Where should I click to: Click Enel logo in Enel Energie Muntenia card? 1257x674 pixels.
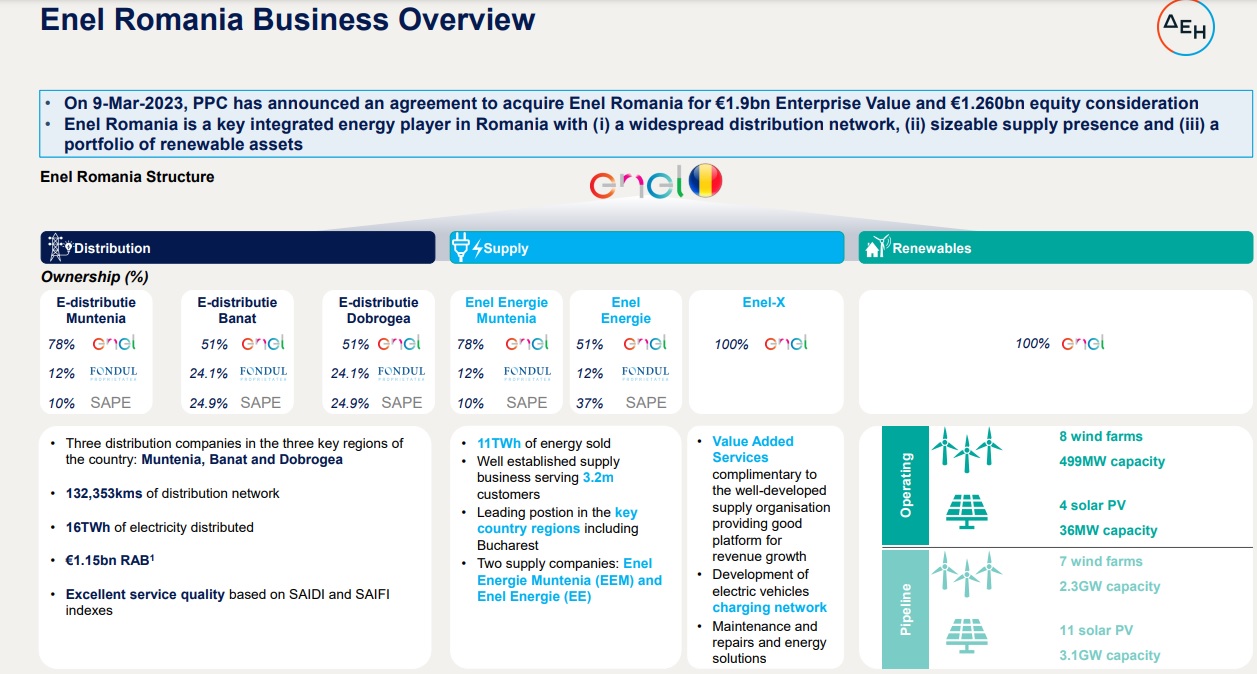click(527, 343)
